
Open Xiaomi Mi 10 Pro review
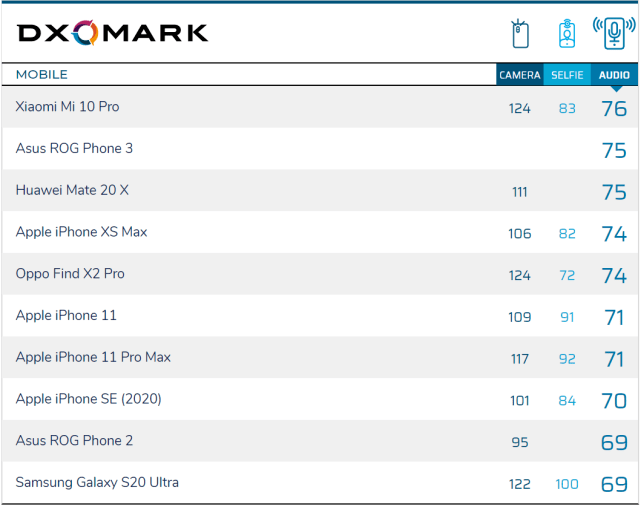[x=67, y=107]
